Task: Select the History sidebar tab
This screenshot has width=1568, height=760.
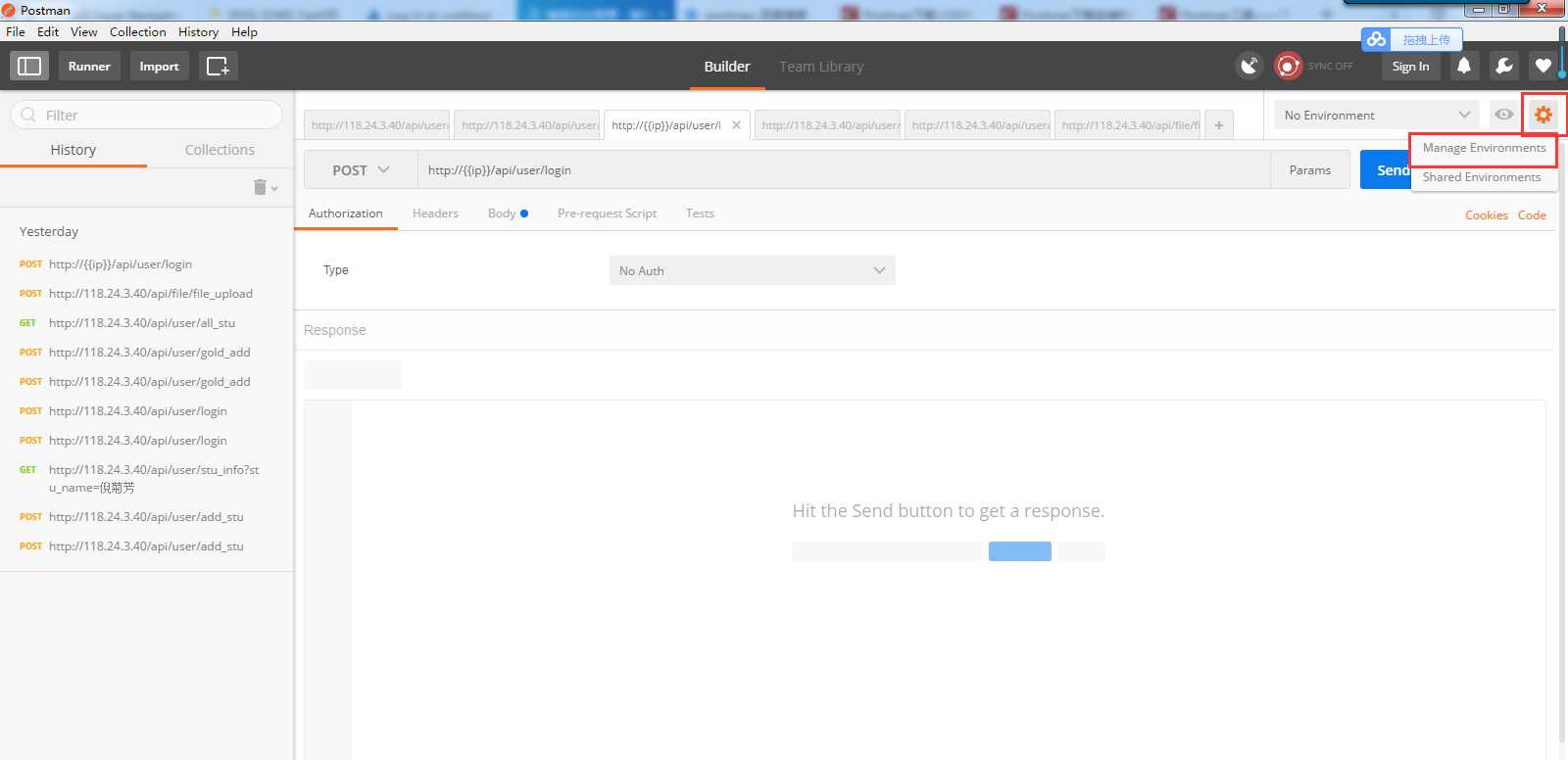Action: pos(73,150)
